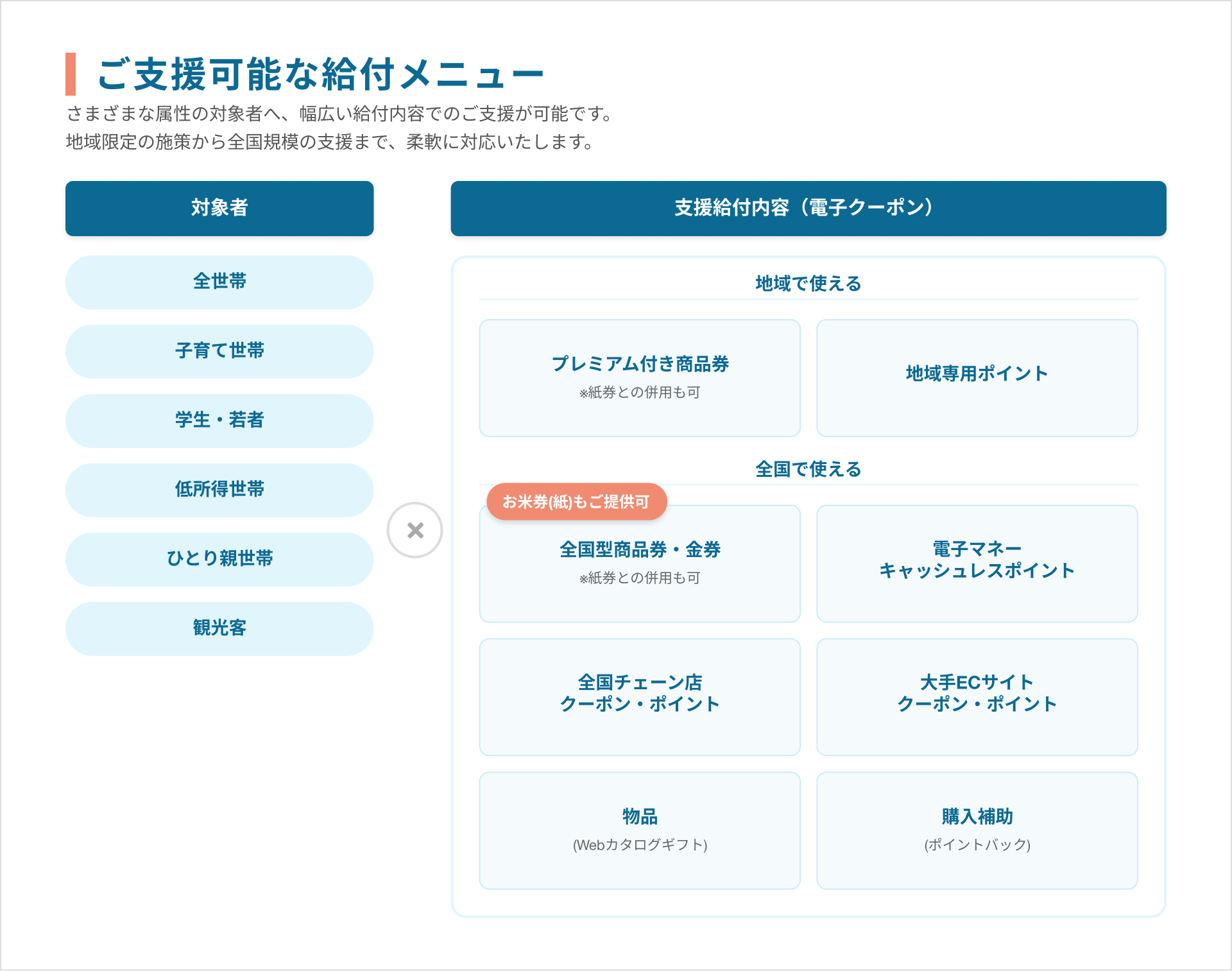The image size is (1232, 971).
Task: Click the × multiply symbol icon
Action: point(415,531)
